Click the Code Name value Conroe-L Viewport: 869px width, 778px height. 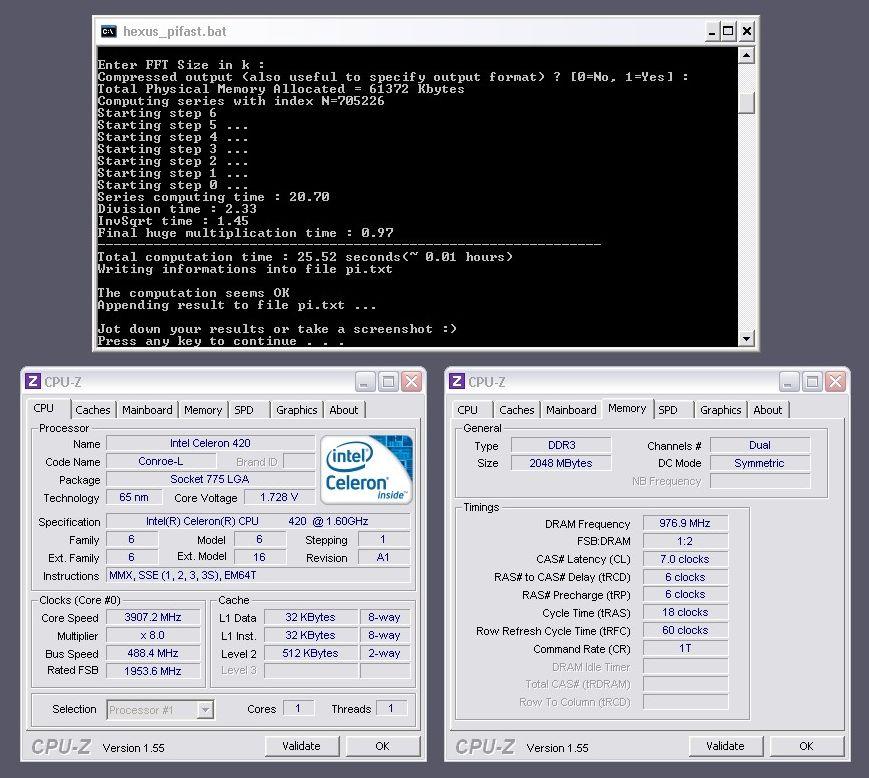[161, 461]
